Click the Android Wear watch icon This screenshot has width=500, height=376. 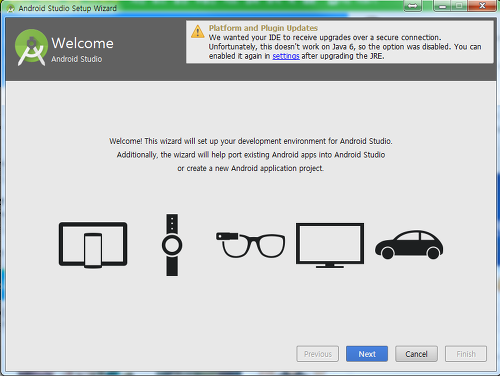(x=172, y=245)
